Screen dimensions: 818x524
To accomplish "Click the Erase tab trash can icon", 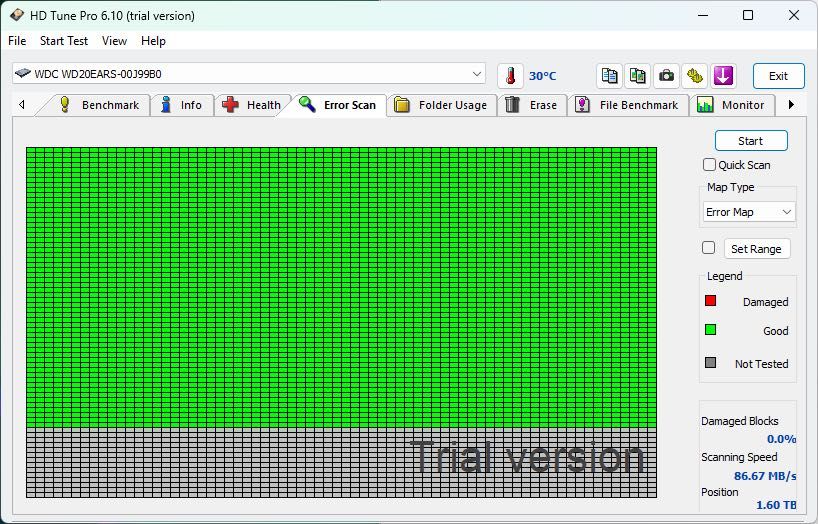I will 513,104.
